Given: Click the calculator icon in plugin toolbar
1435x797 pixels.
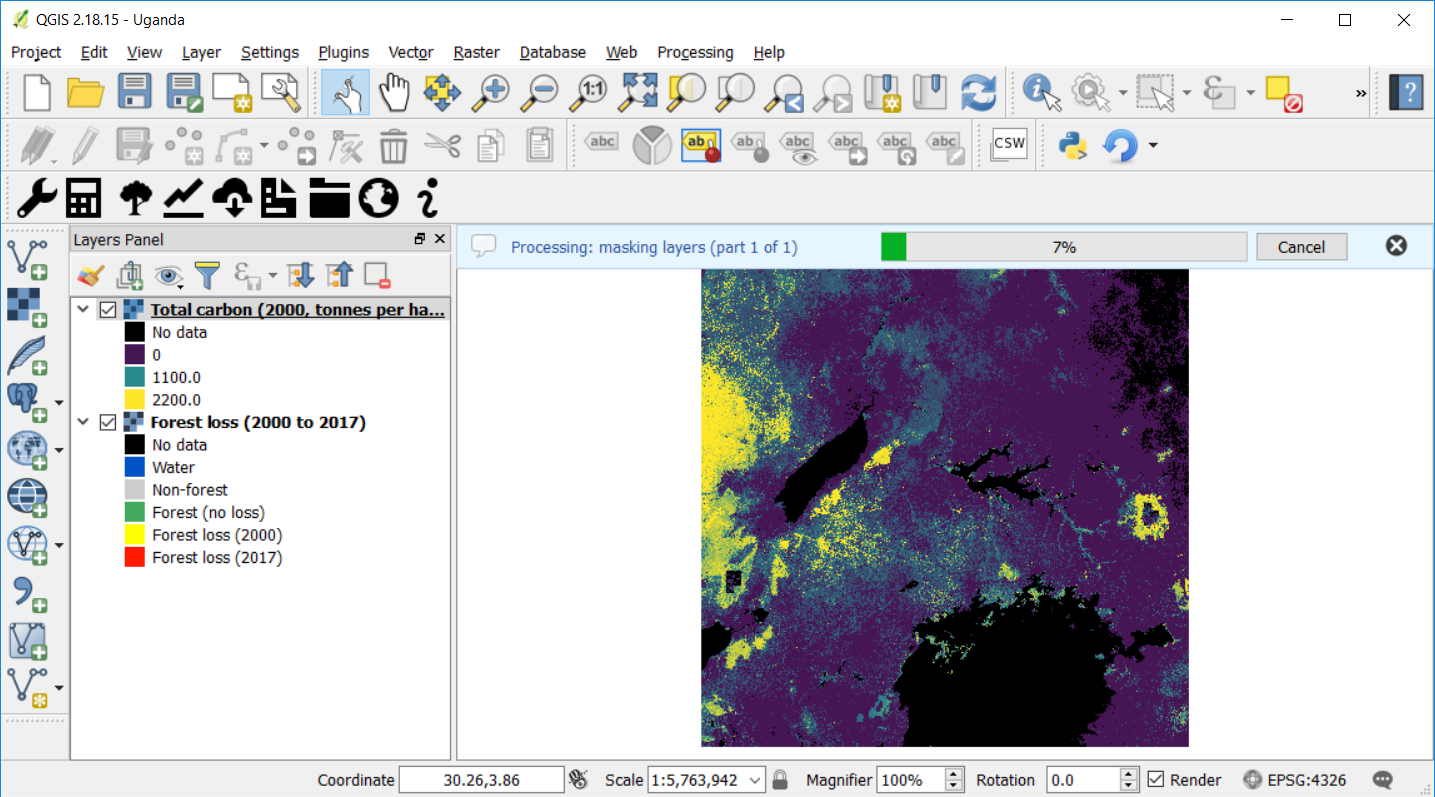Looking at the screenshot, I should pyautogui.click(x=83, y=198).
